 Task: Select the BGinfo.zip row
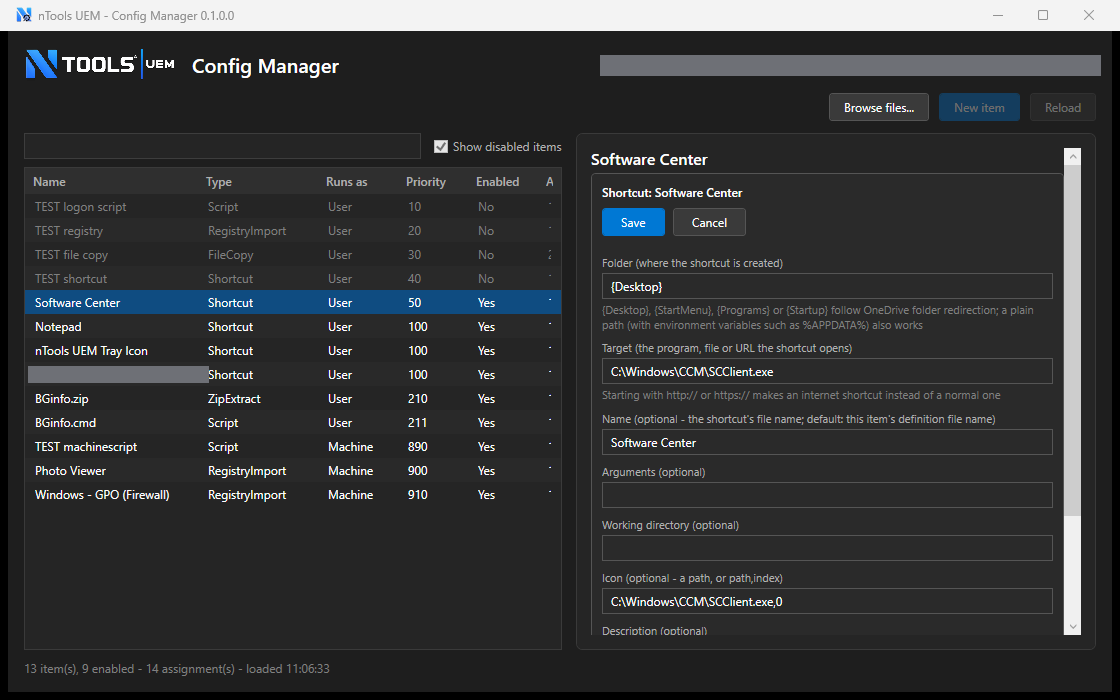coord(293,399)
